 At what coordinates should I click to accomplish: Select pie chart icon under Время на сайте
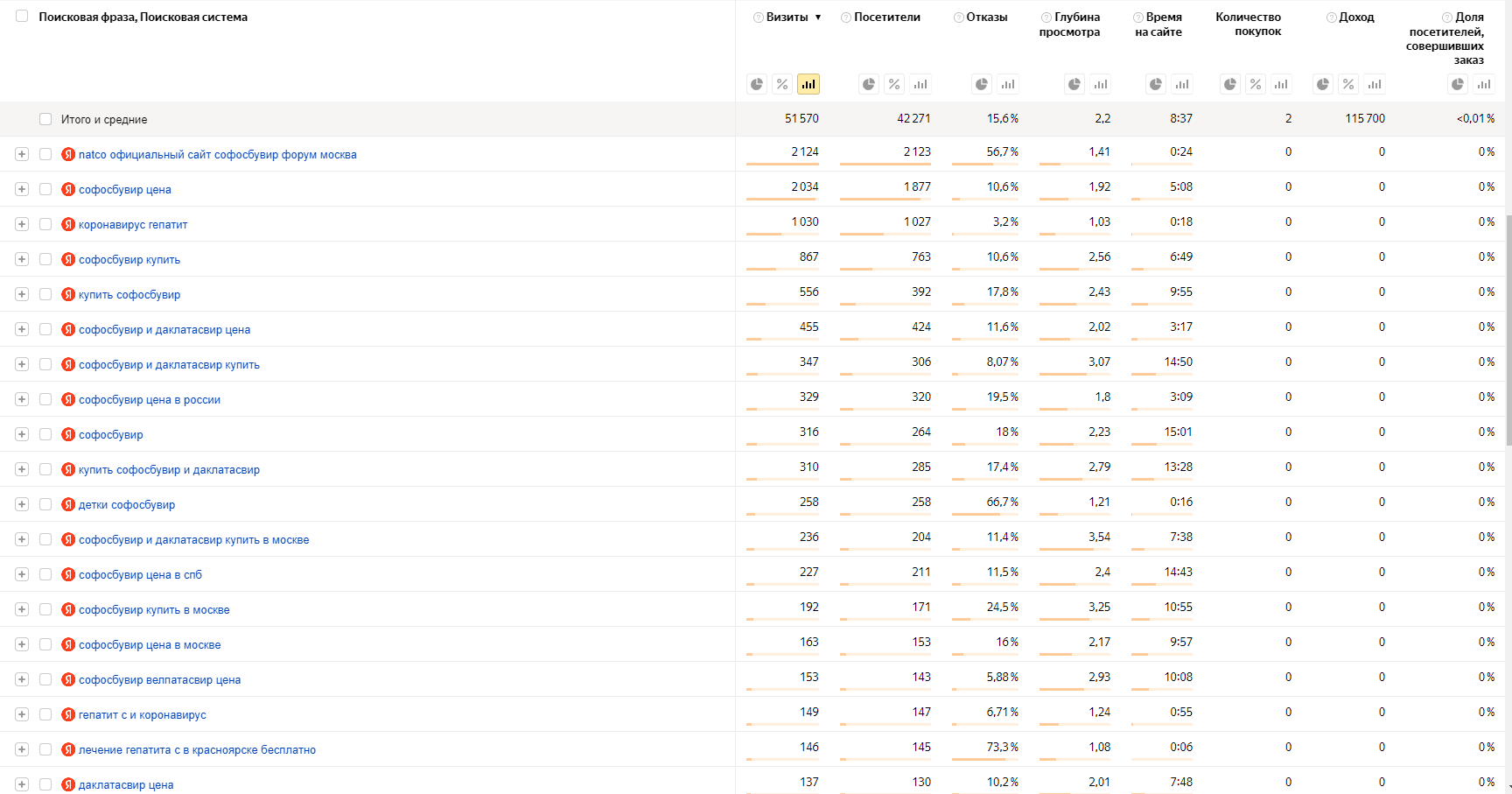1156,84
